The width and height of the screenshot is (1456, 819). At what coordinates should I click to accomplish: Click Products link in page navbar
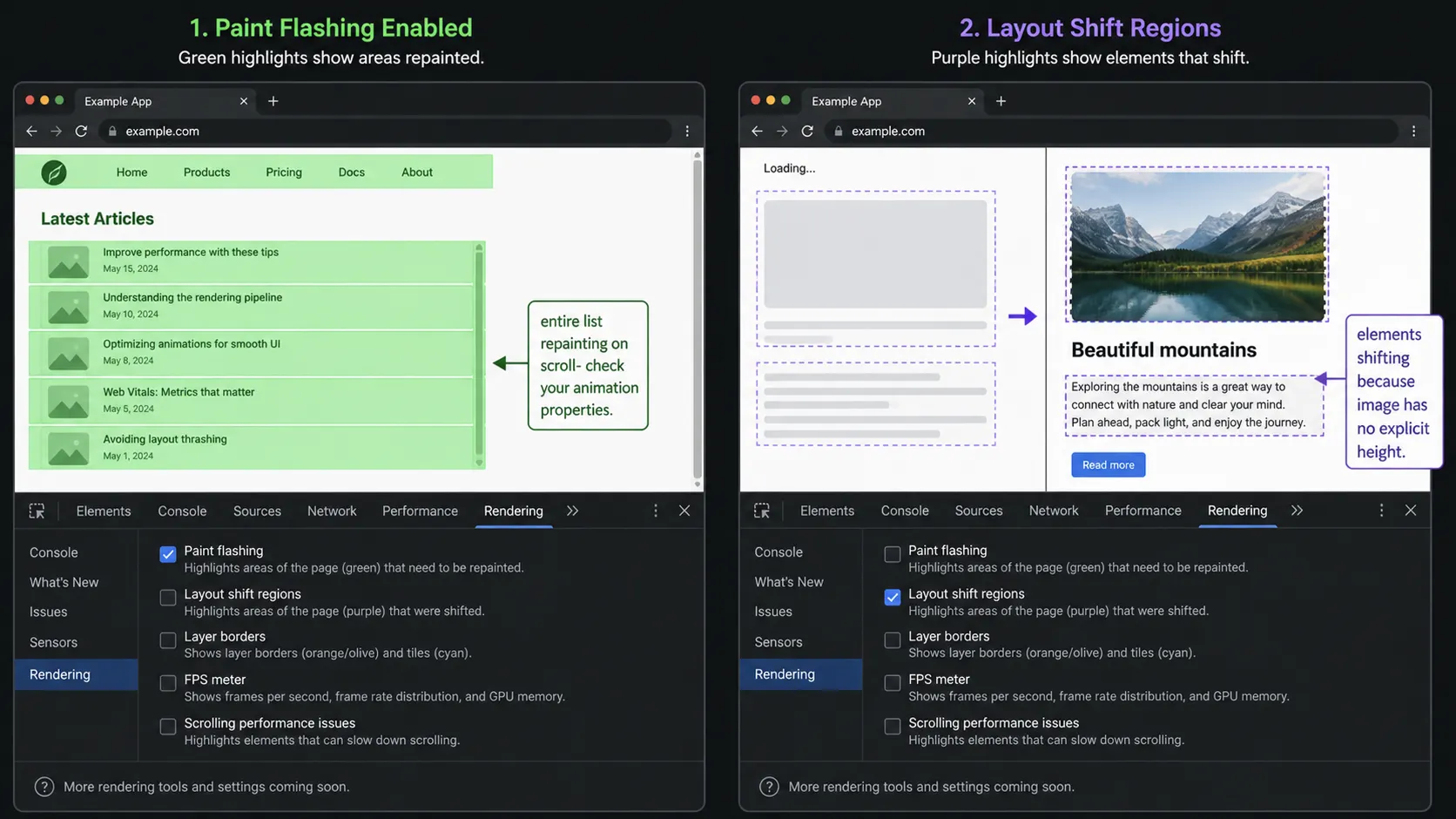pos(206,173)
